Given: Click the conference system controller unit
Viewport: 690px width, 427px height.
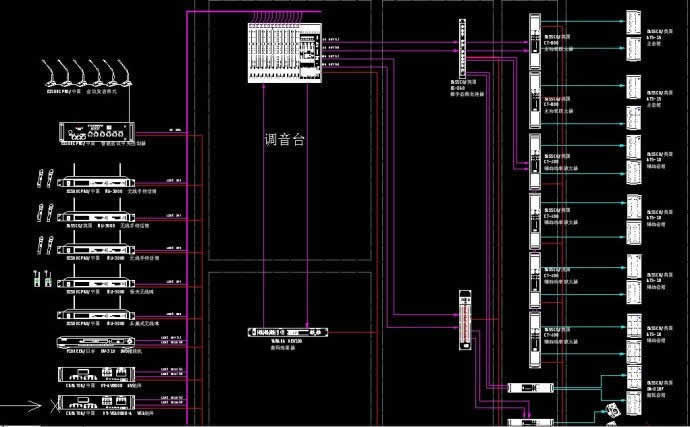Looking at the screenshot, I should 92,131.
